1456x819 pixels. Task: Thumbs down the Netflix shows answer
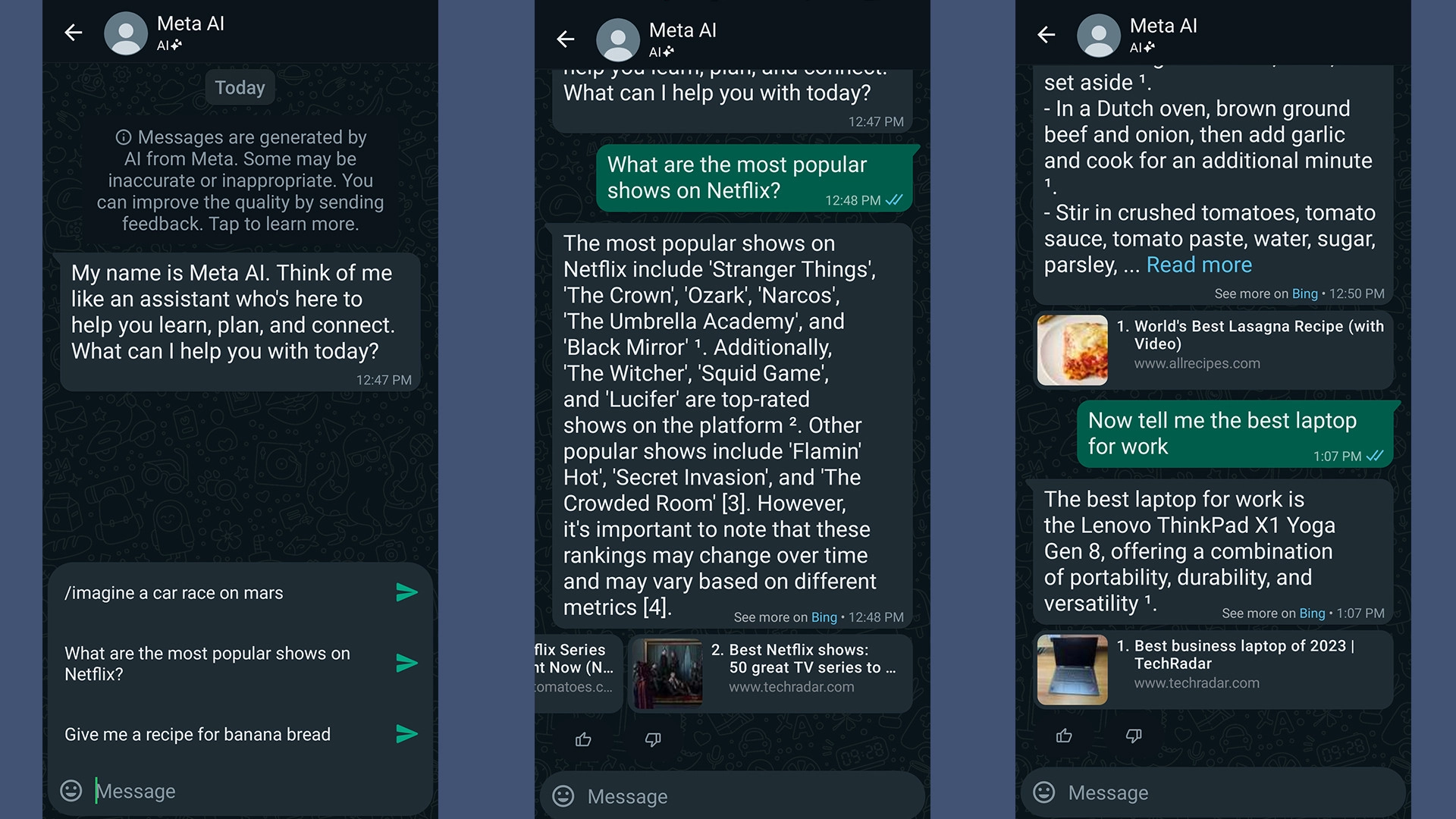tap(653, 739)
